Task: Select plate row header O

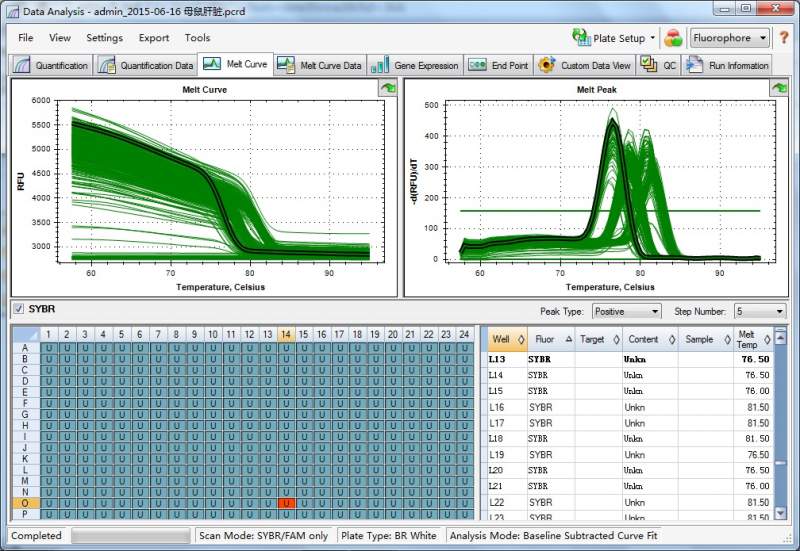Action: (x=25, y=503)
